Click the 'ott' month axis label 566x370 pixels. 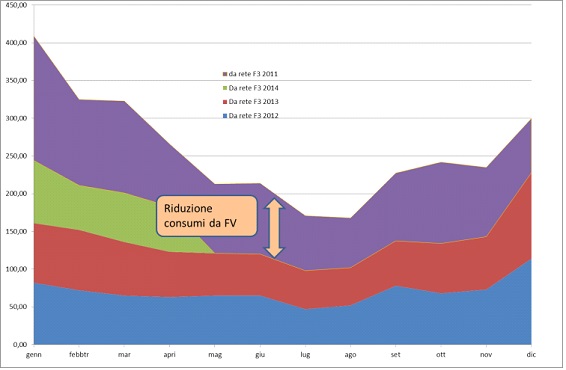pyautogui.click(x=441, y=354)
